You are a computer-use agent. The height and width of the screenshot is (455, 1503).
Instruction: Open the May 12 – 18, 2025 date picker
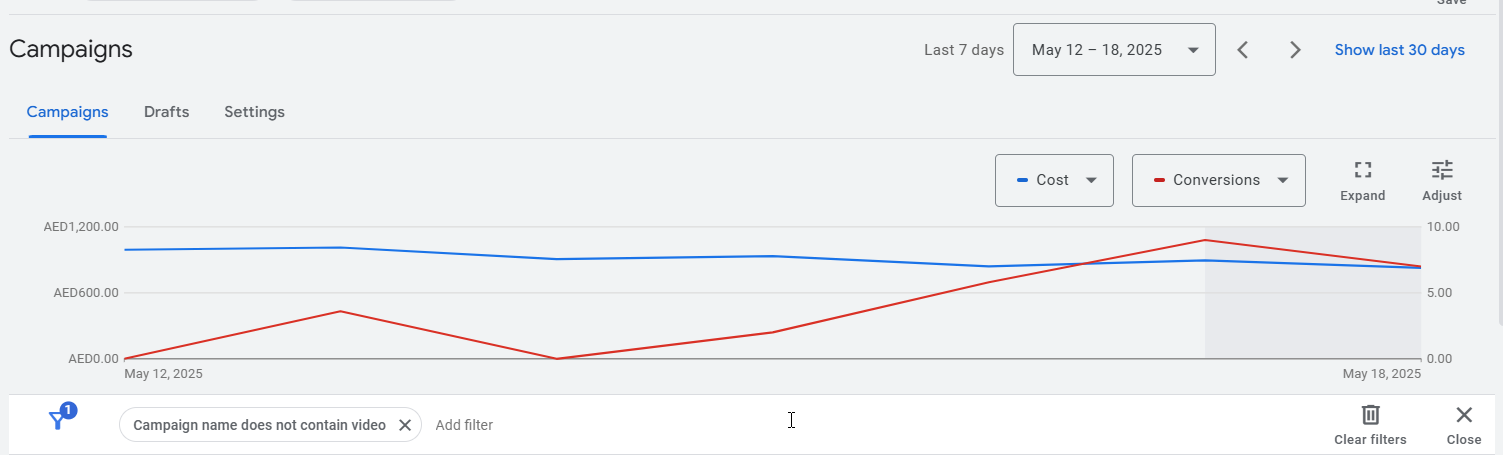click(1114, 50)
